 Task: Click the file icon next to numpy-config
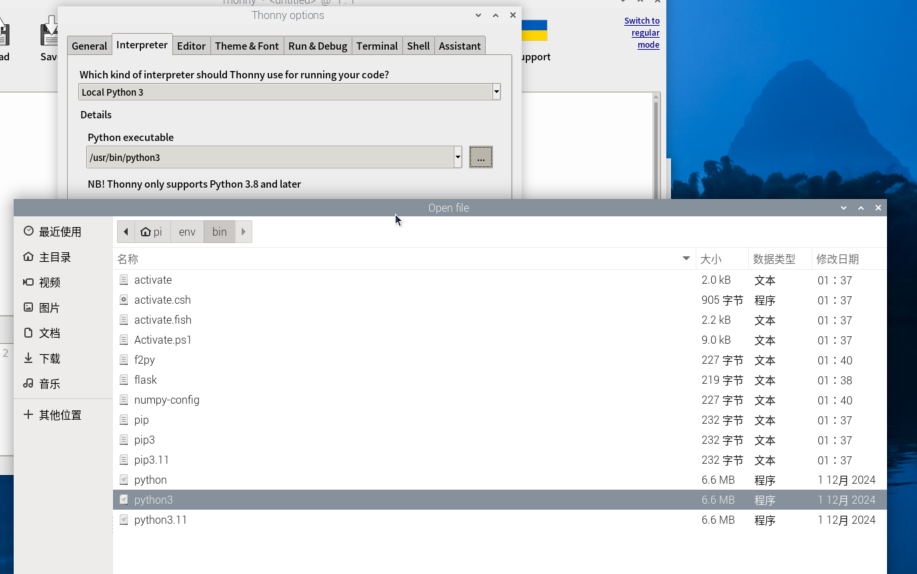[x=123, y=400]
